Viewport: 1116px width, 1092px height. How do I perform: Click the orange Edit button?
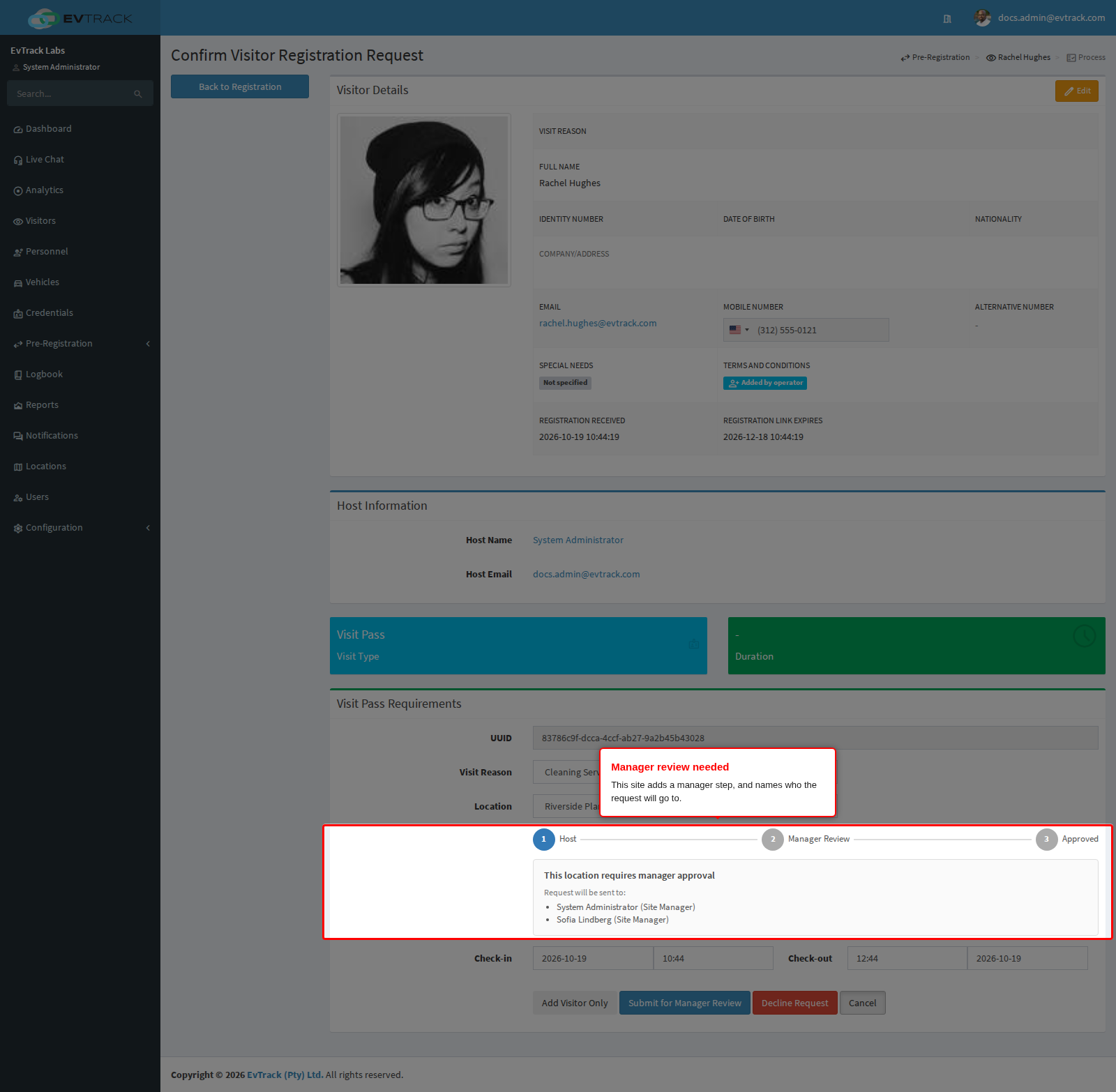1077,91
